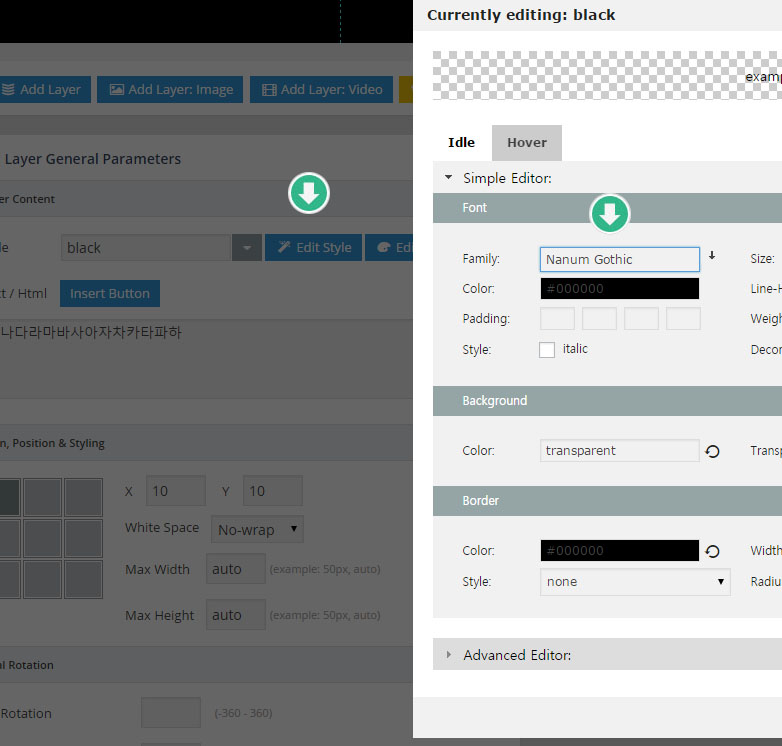Click green arrow marker above Edit Style
The height and width of the screenshot is (746, 782).
tap(310, 194)
